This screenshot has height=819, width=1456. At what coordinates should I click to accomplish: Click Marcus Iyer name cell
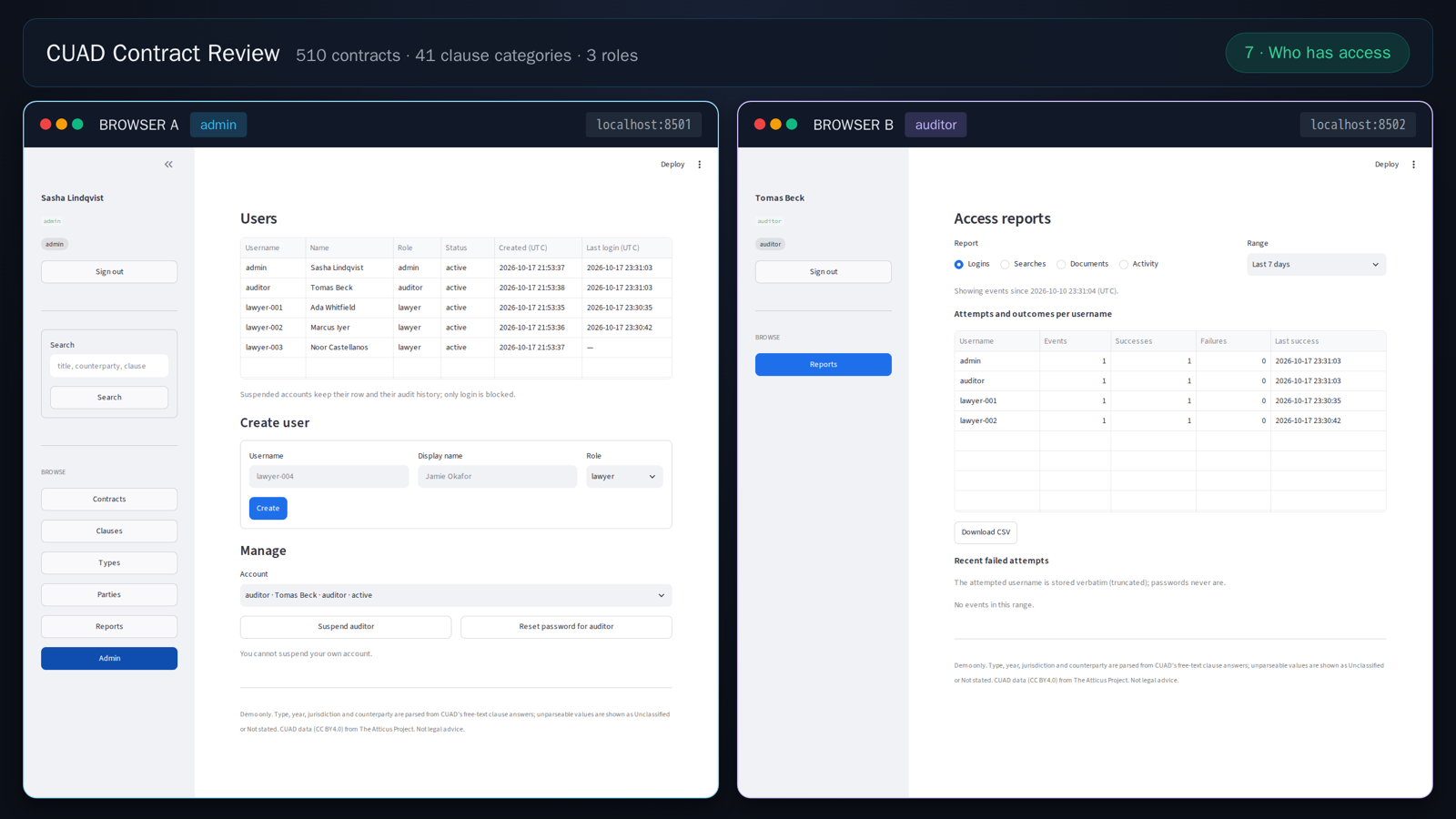349,328
